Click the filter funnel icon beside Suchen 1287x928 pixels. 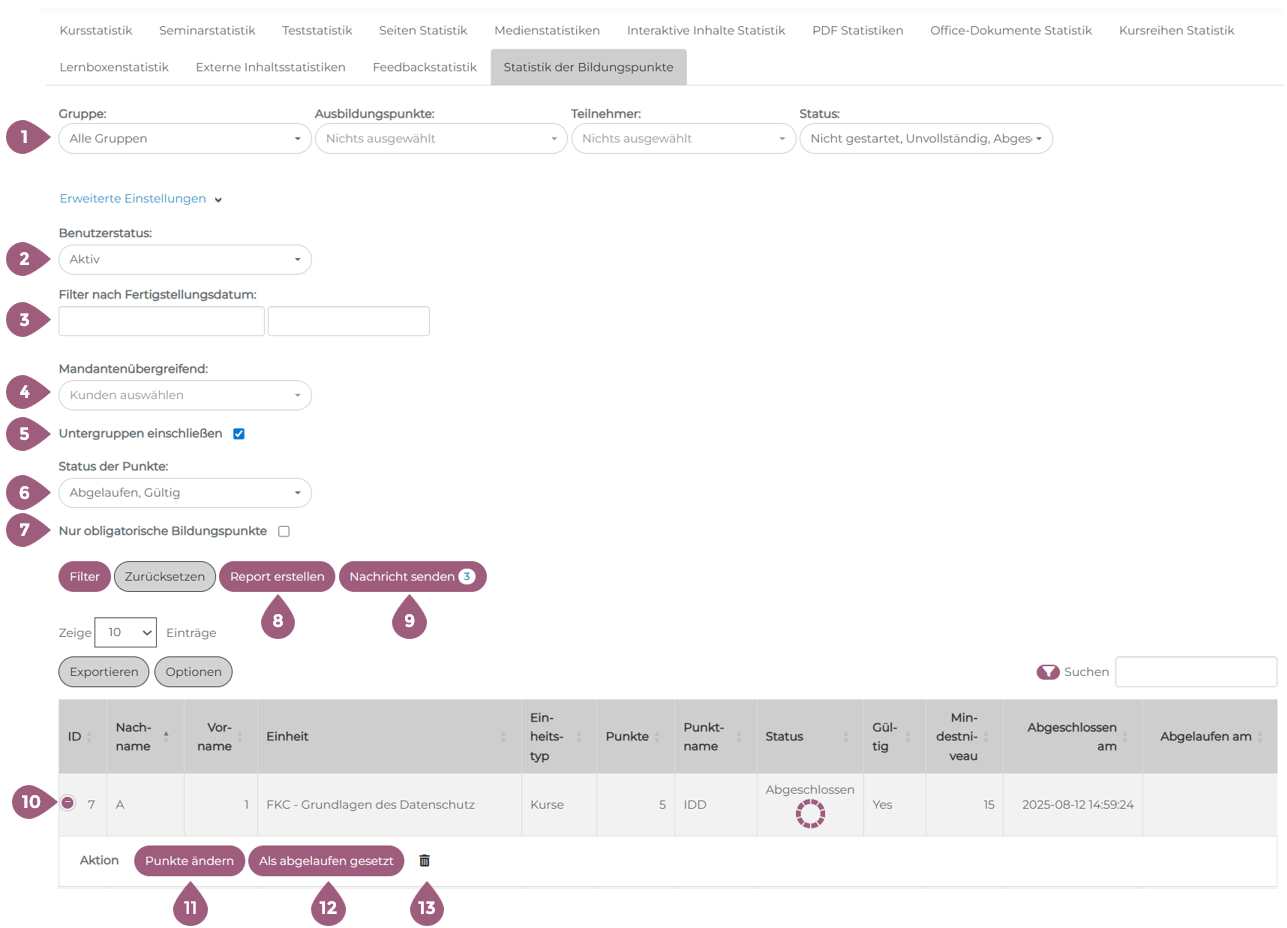pos(1047,672)
